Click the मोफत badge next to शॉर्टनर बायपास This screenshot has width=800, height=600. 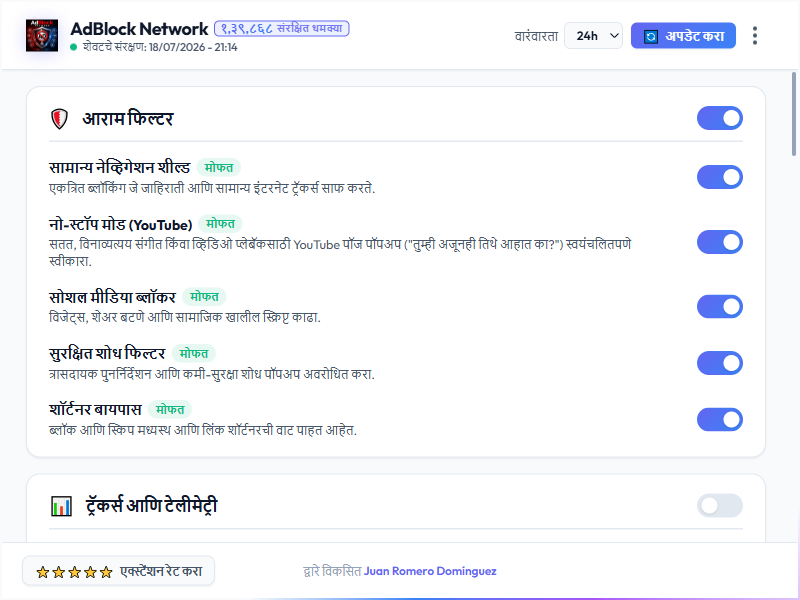pyautogui.click(x=170, y=409)
